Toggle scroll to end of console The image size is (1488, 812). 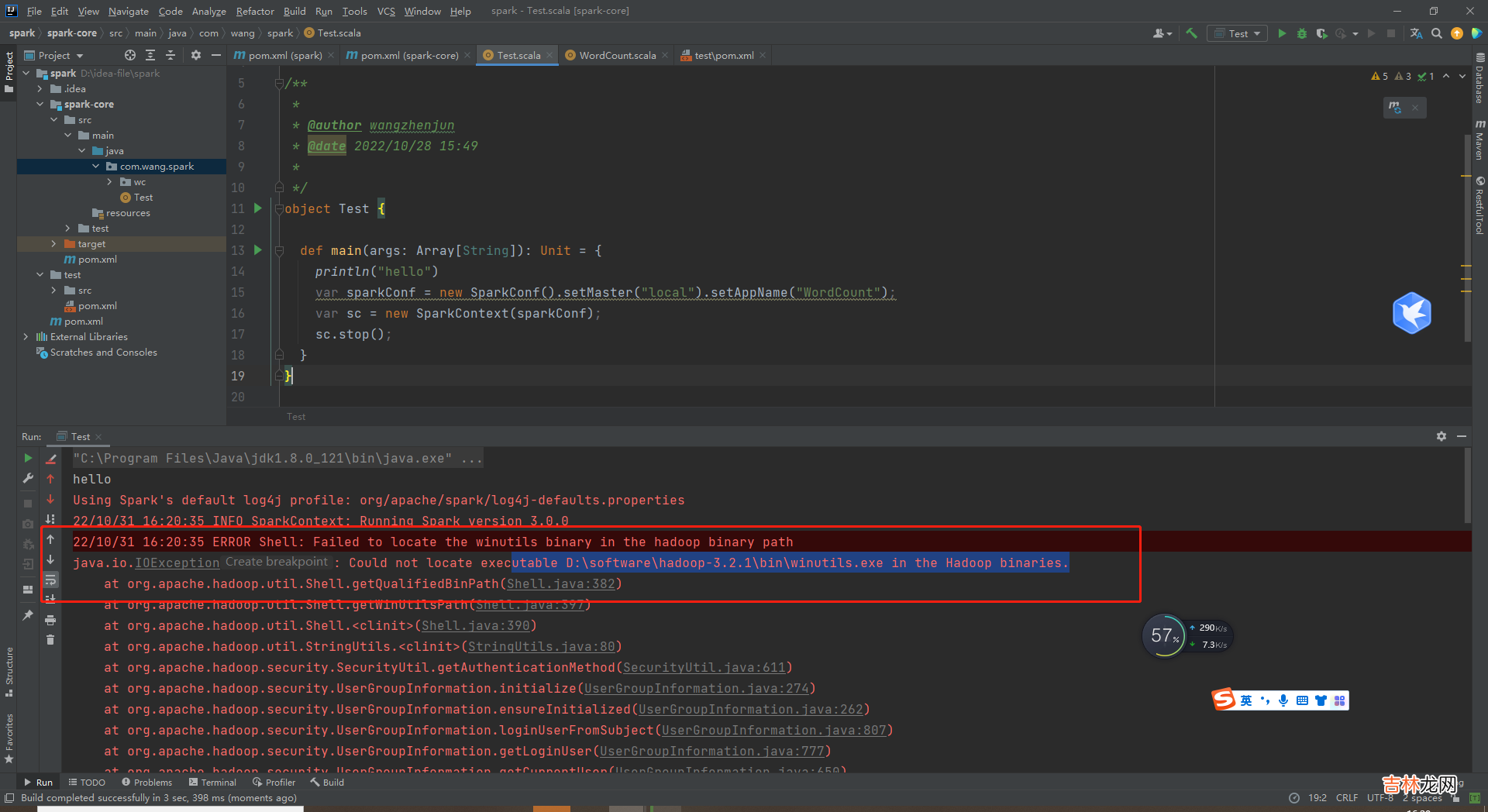tap(50, 599)
